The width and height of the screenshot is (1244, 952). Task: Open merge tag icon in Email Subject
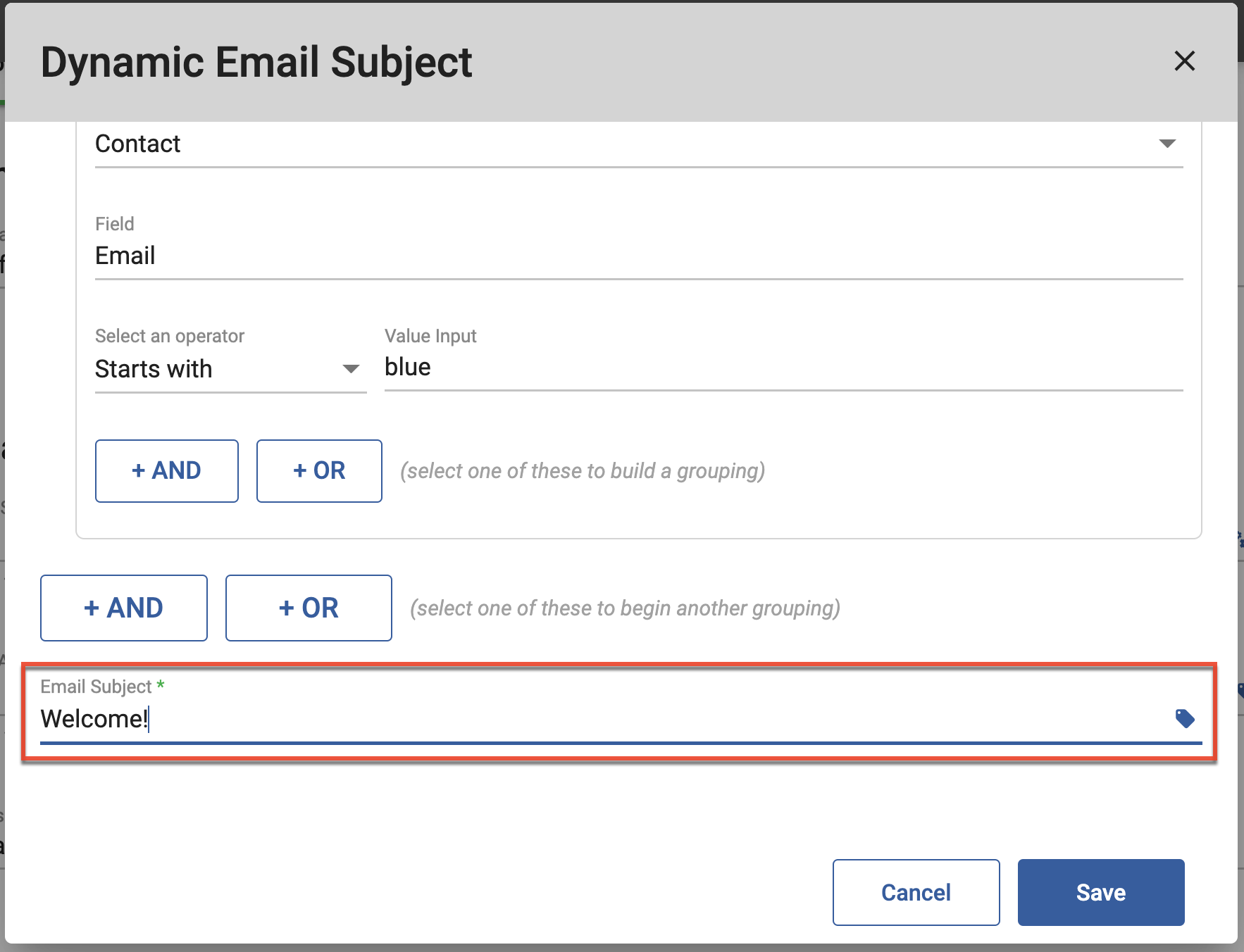(x=1185, y=719)
